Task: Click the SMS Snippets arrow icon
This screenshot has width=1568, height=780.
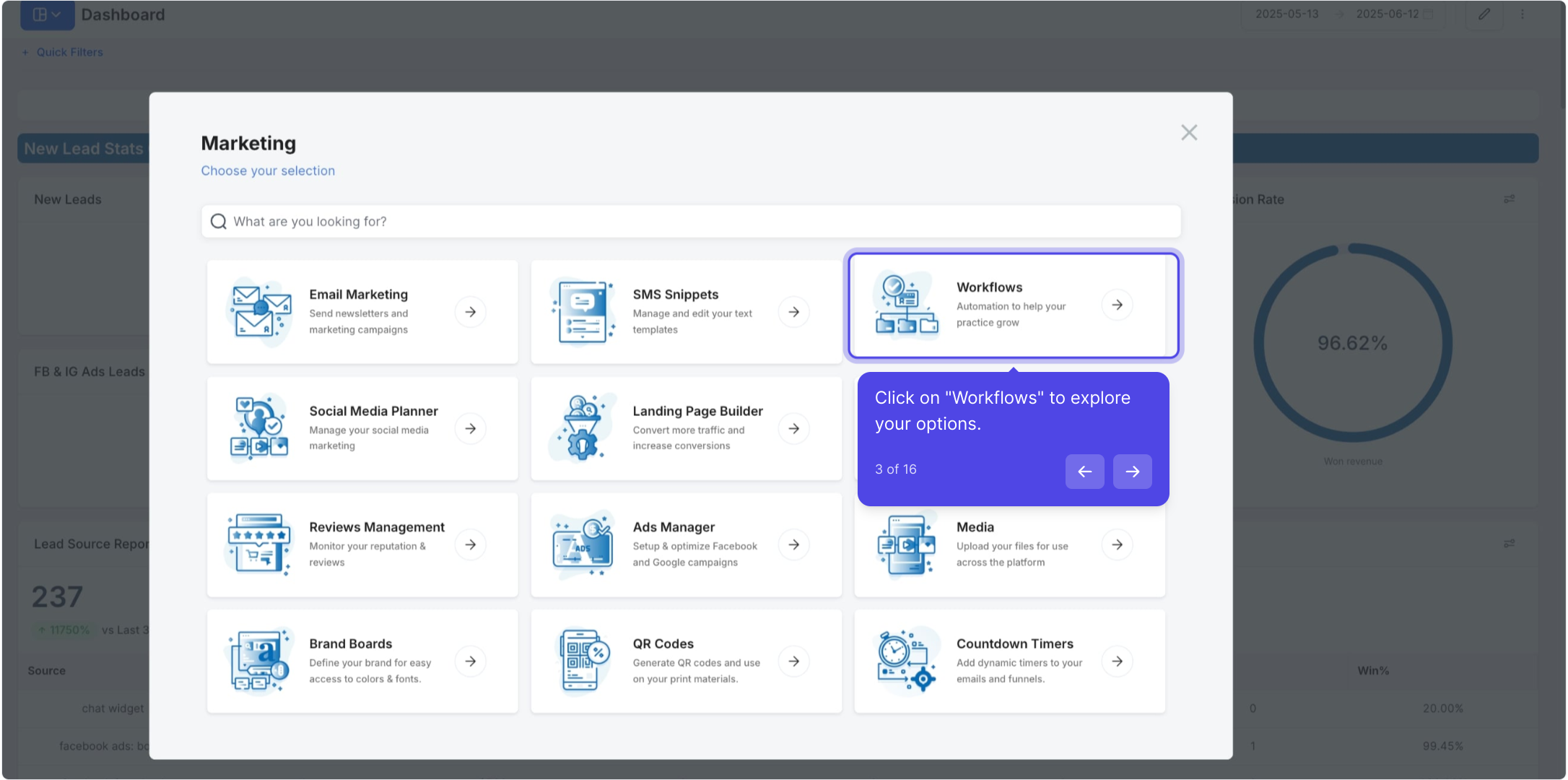Action: point(793,312)
